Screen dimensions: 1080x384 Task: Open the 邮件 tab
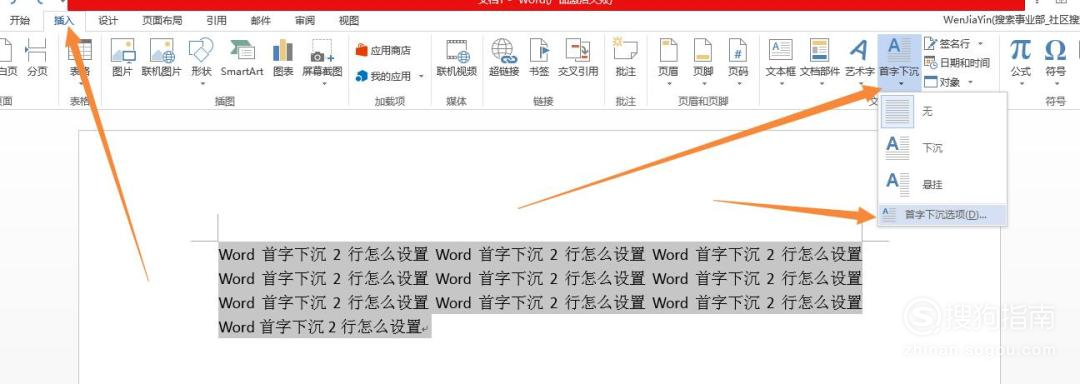(260, 21)
